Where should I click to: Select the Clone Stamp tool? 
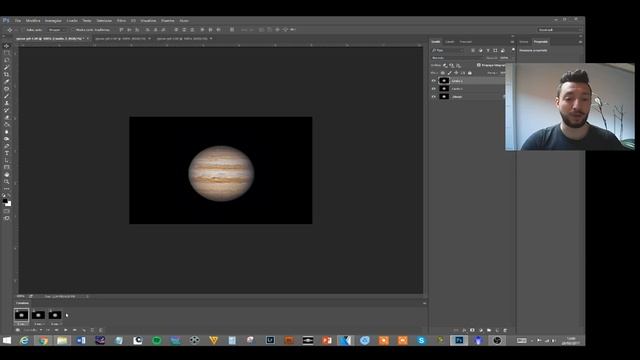pyautogui.click(x=7, y=103)
